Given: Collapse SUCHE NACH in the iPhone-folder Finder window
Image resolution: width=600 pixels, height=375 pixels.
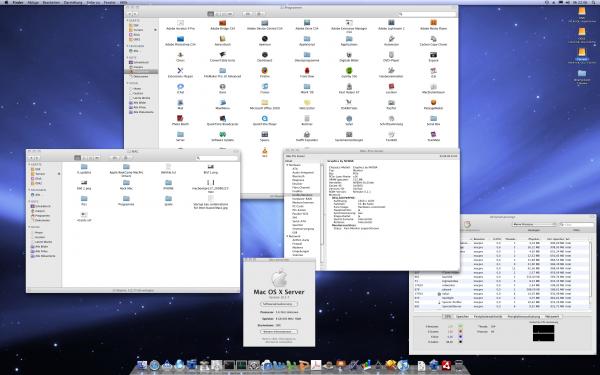Looking at the screenshot, I should (x=29, y=227).
